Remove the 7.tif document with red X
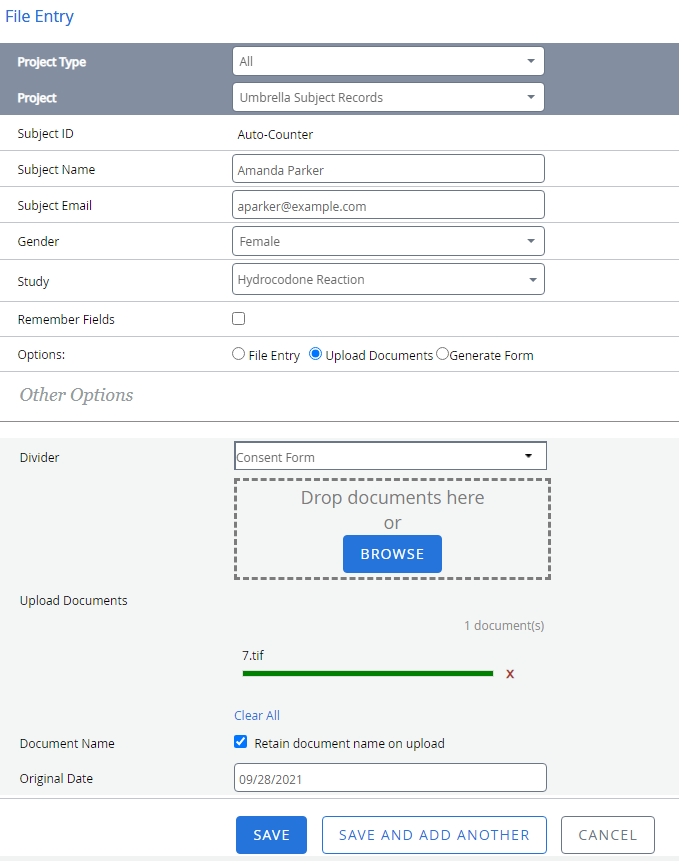The height and width of the screenshot is (861, 679). (510, 674)
